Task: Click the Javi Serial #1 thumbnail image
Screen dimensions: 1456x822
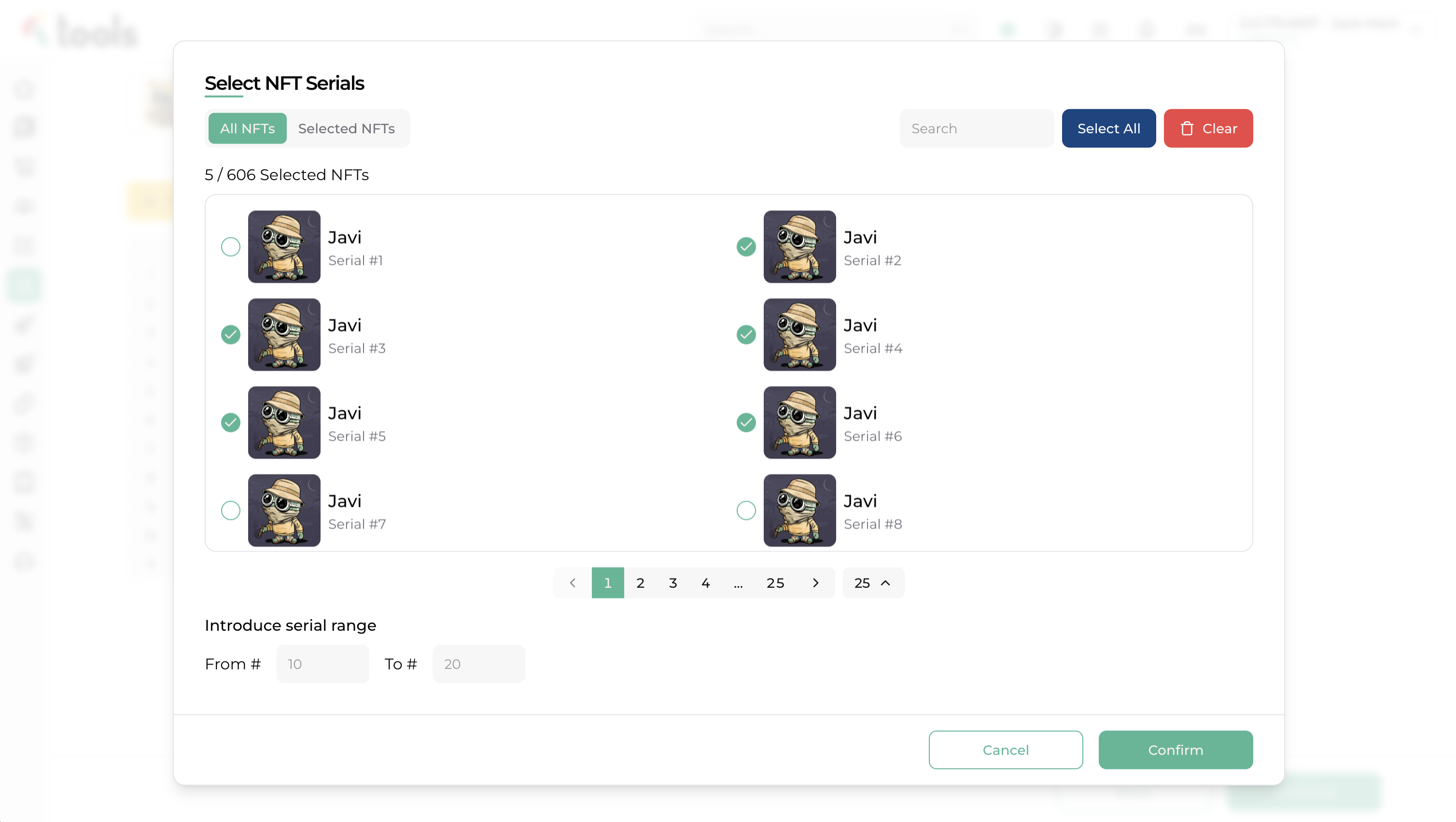Action: pos(284,246)
